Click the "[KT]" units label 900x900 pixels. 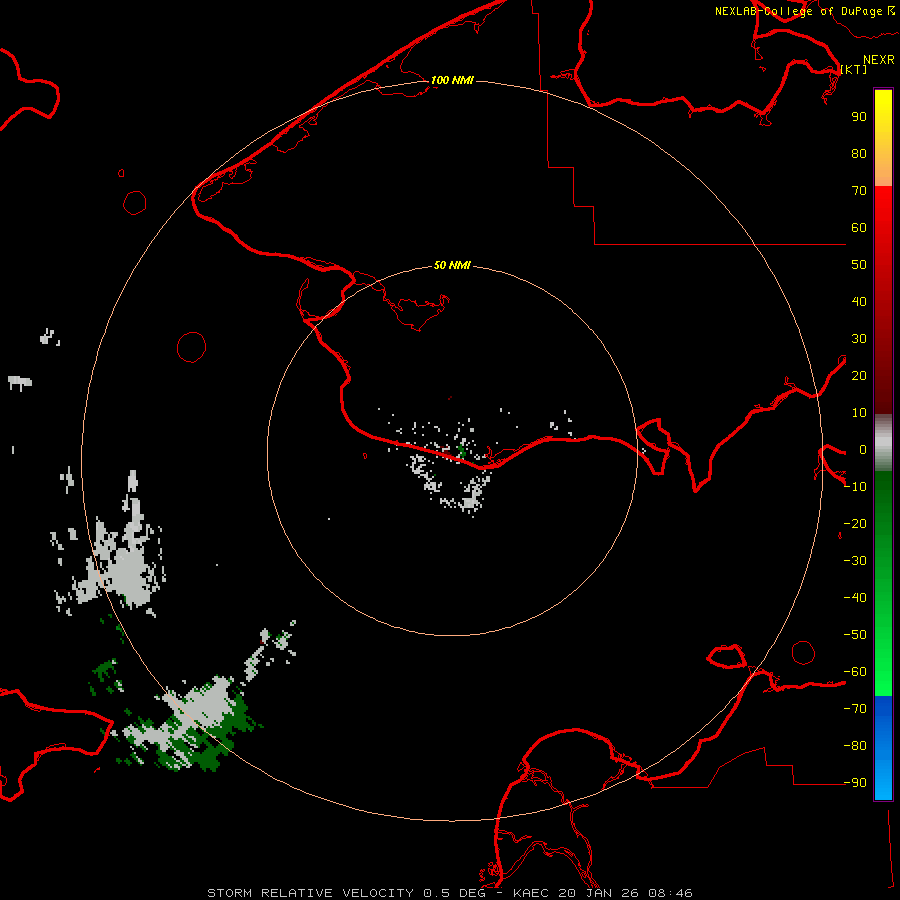coord(854,69)
